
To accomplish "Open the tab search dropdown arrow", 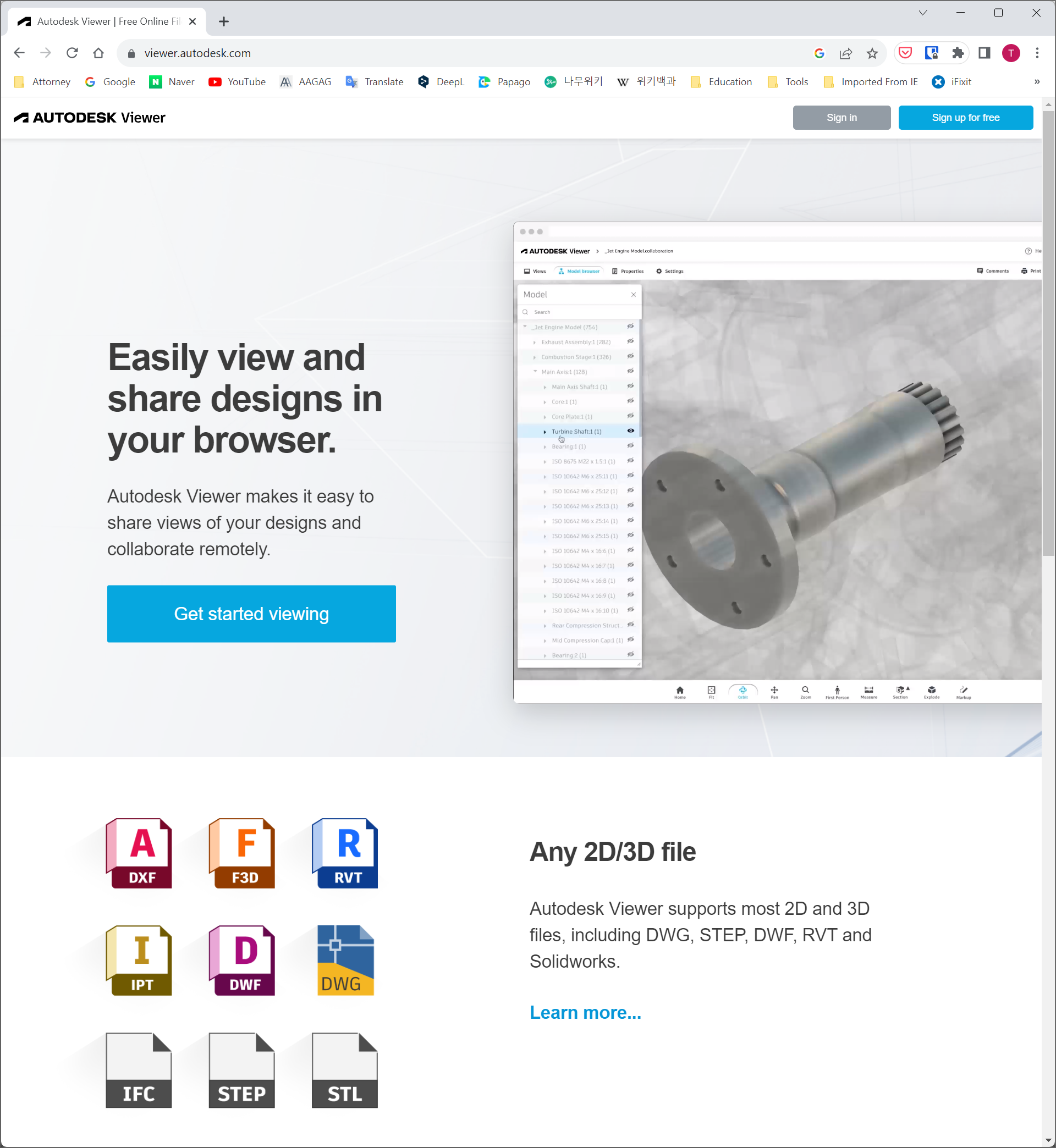I will pos(922,13).
